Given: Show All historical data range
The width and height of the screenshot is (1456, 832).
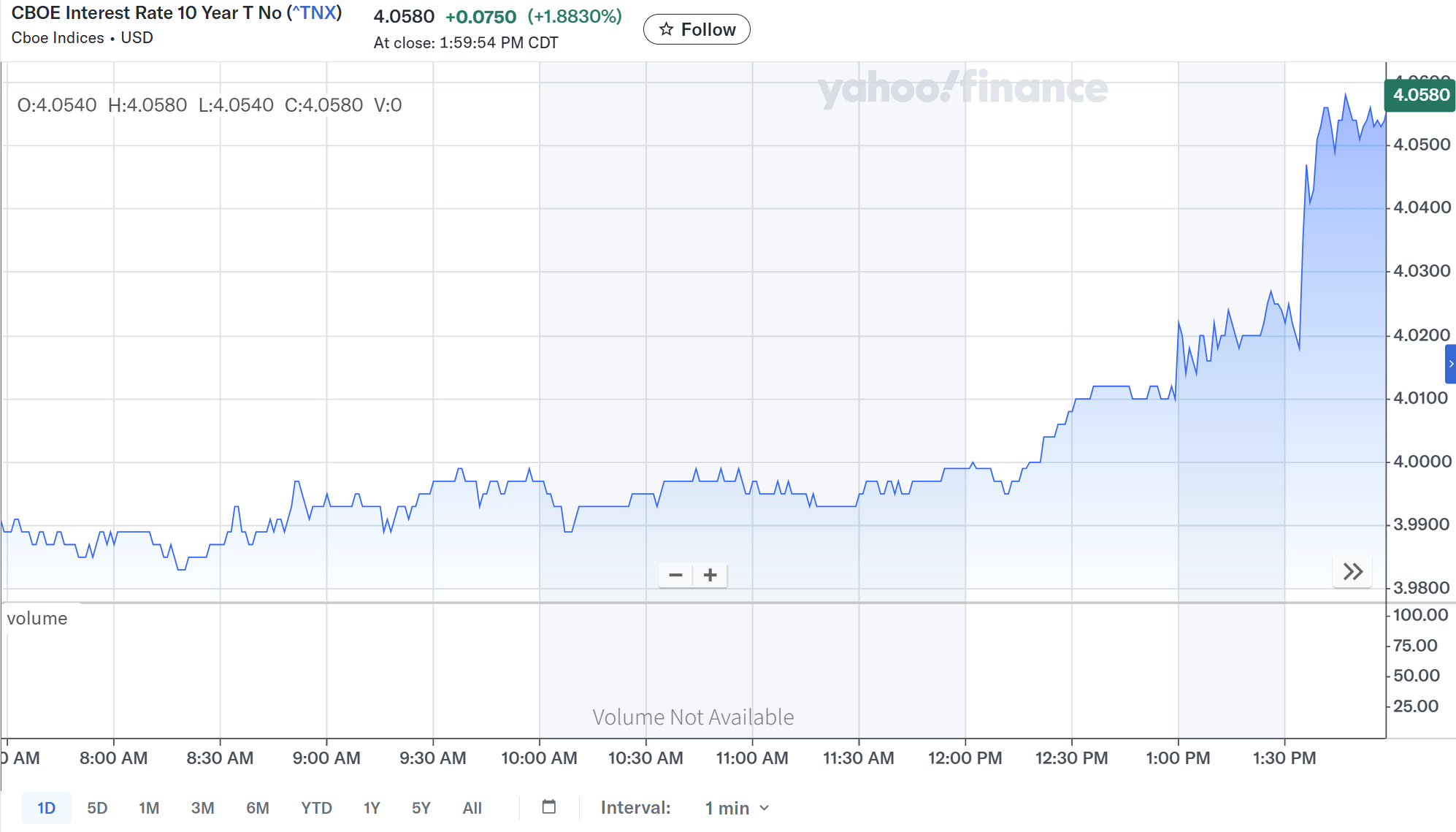Looking at the screenshot, I should [472, 808].
